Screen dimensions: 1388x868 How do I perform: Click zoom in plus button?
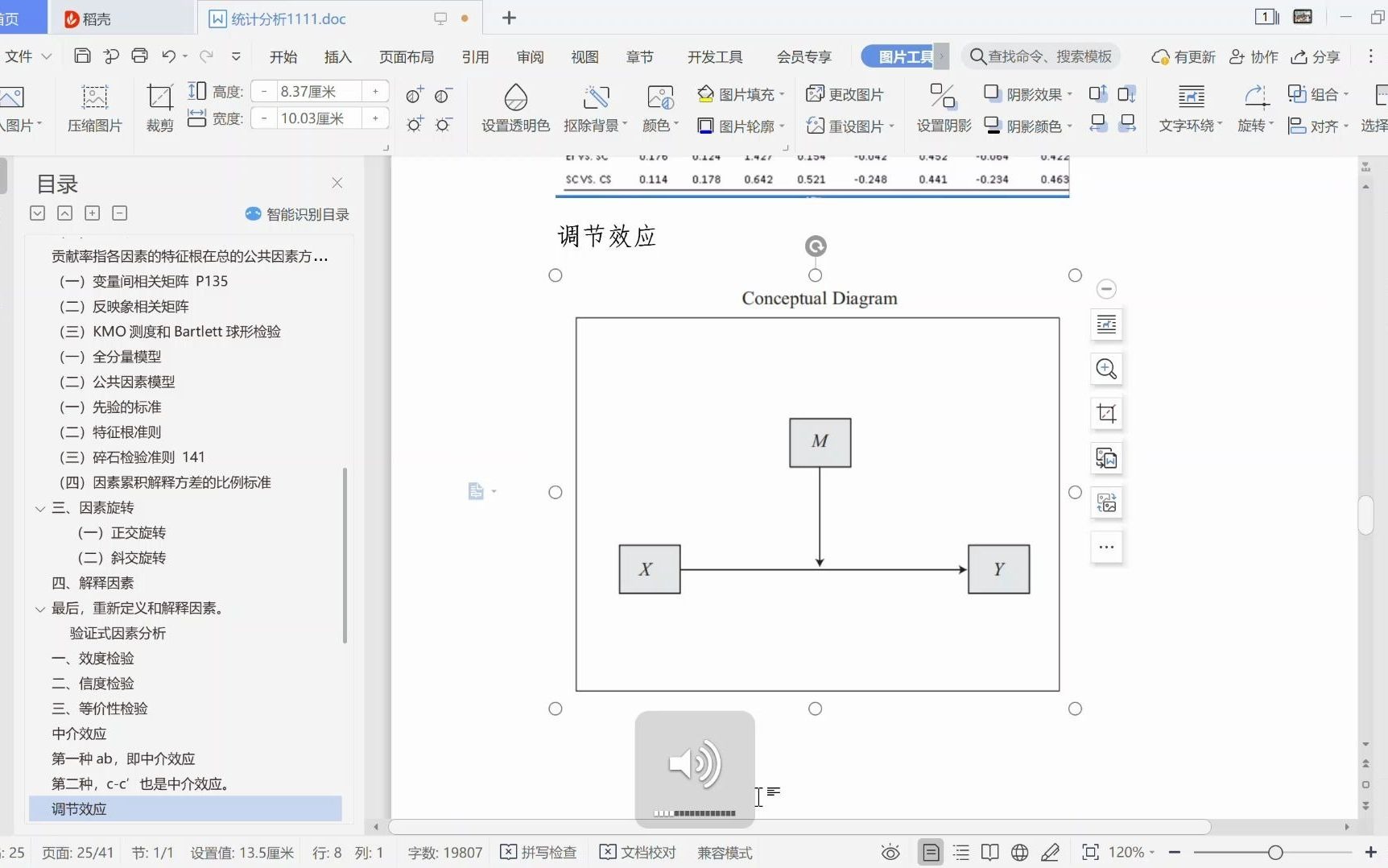[x=1371, y=852]
